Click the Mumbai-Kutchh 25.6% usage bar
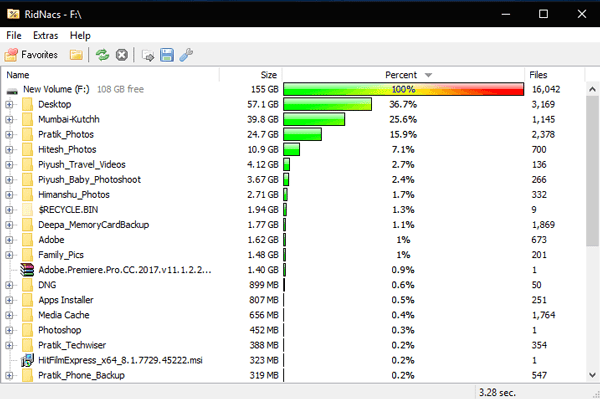The height and width of the screenshot is (399, 600). coord(314,119)
